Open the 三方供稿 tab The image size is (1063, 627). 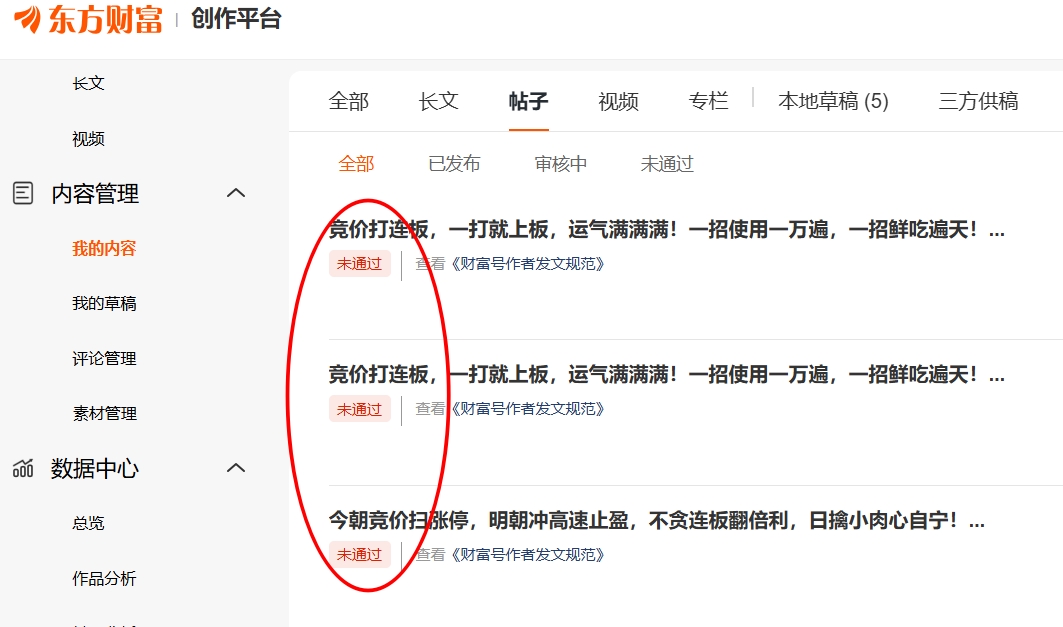pyautogui.click(x=978, y=101)
